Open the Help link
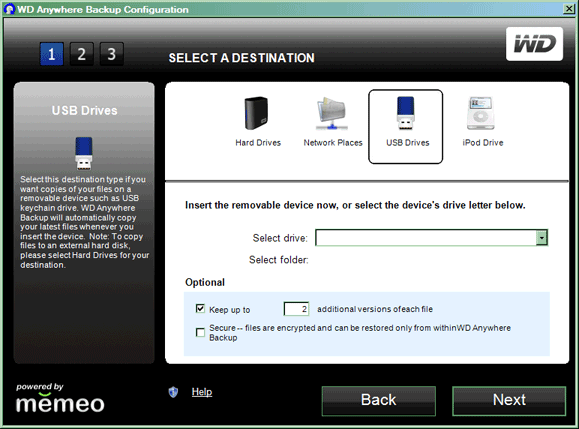This screenshot has width=579, height=429. (202, 392)
